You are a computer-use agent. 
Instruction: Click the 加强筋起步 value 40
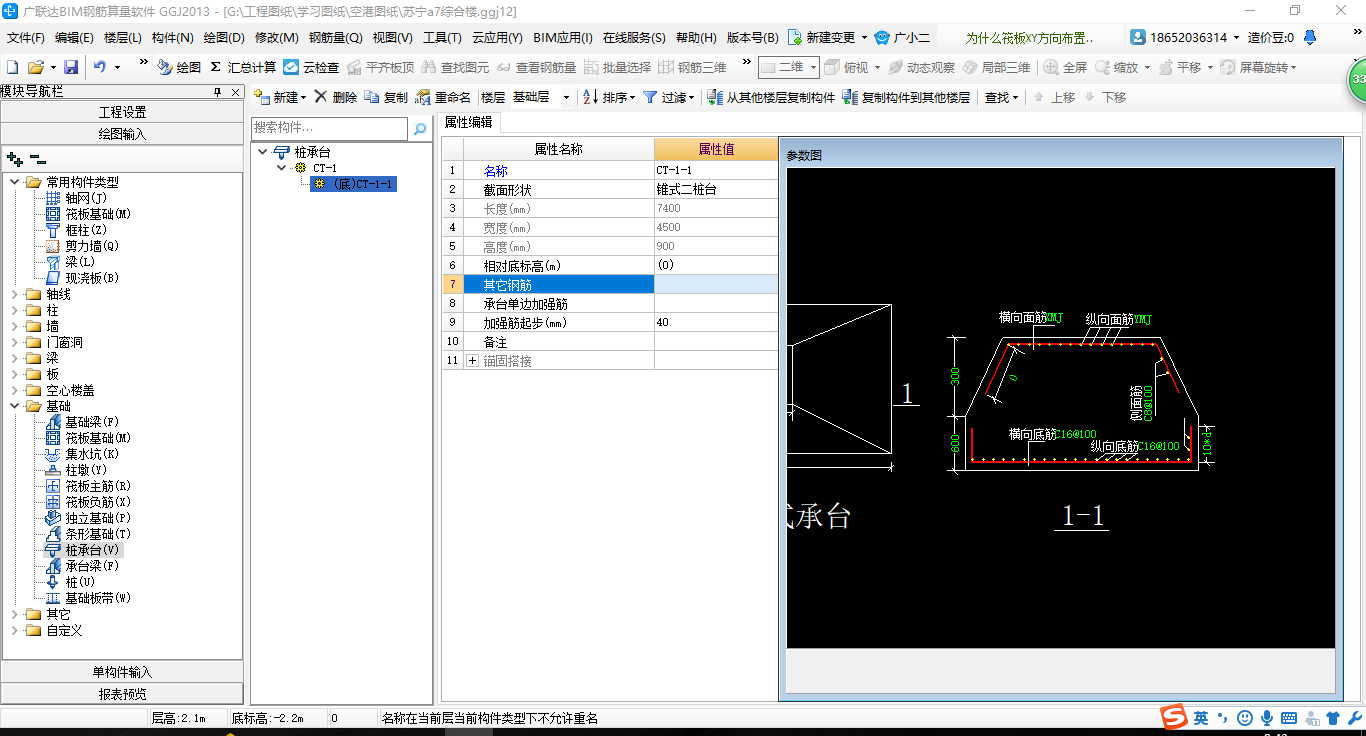[716, 322]
